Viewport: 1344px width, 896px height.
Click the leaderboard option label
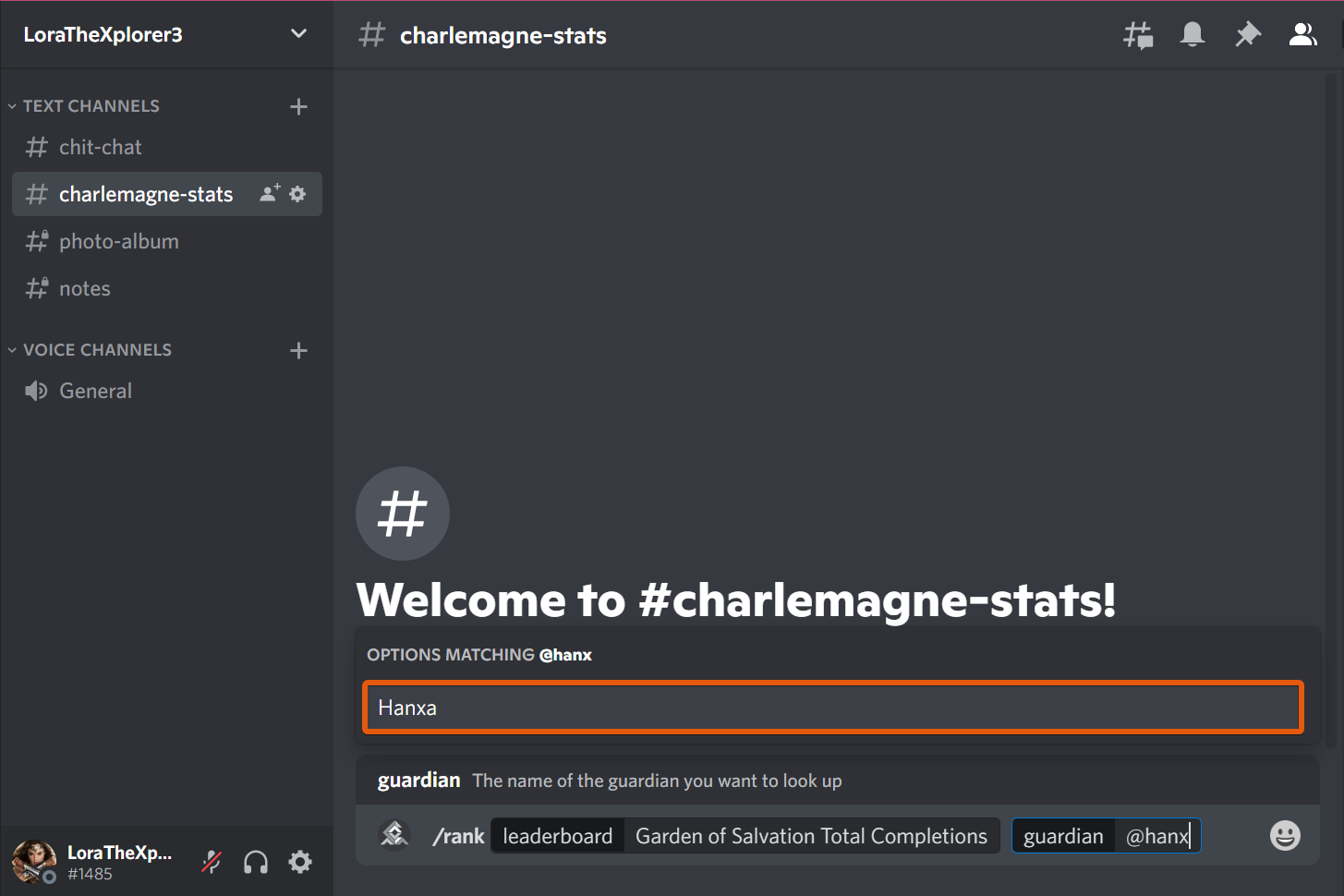tap(558, 836)
